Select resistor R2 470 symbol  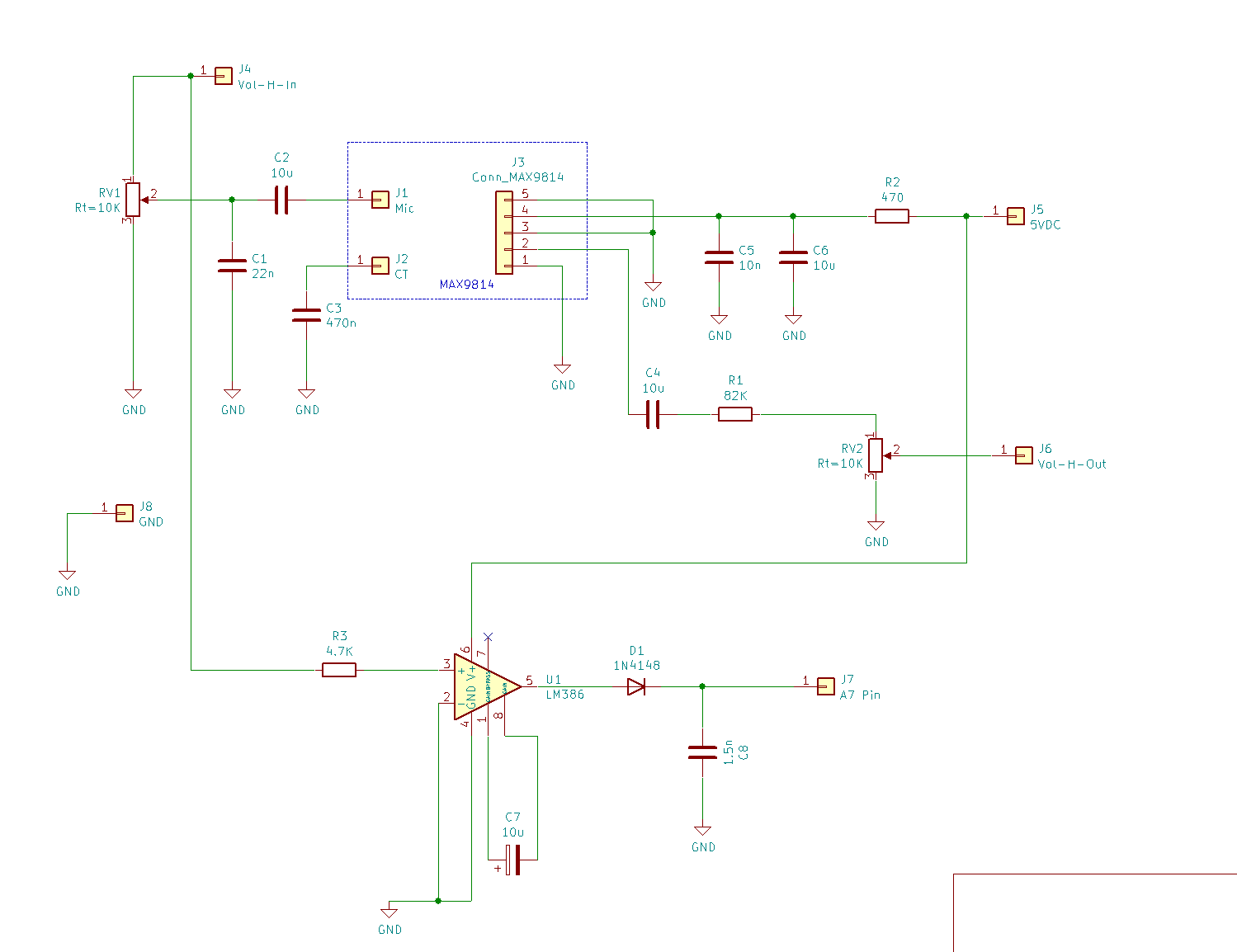(x=891, y=216)
